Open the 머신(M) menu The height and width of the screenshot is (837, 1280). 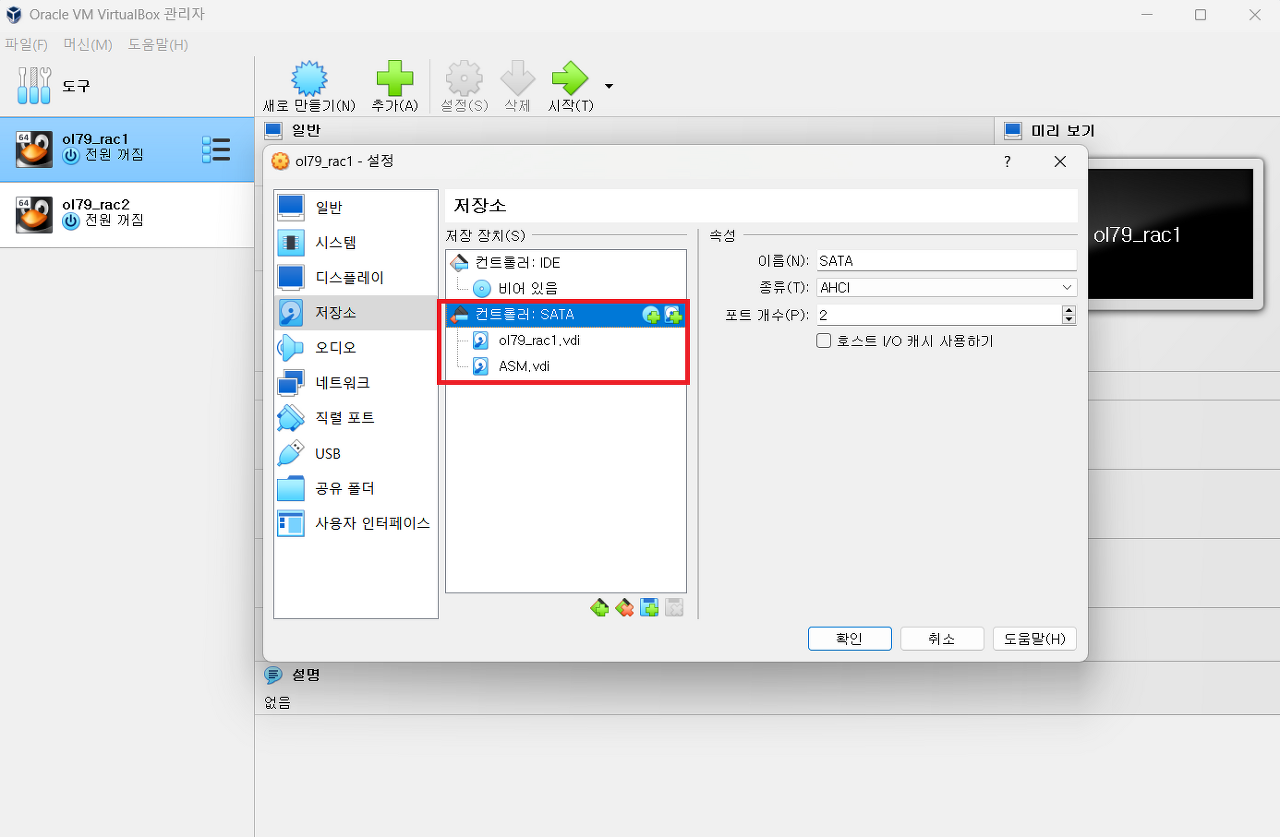(x=88, y=45)
